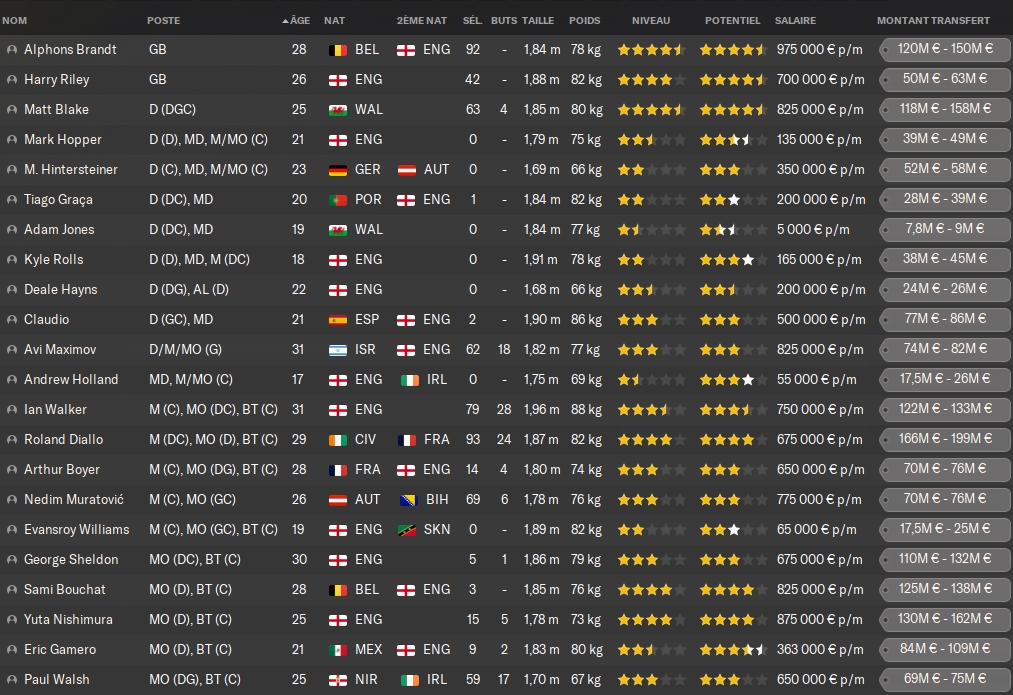Sort by the NAT column header
1013x695 pixels.
tap(334, 21)
